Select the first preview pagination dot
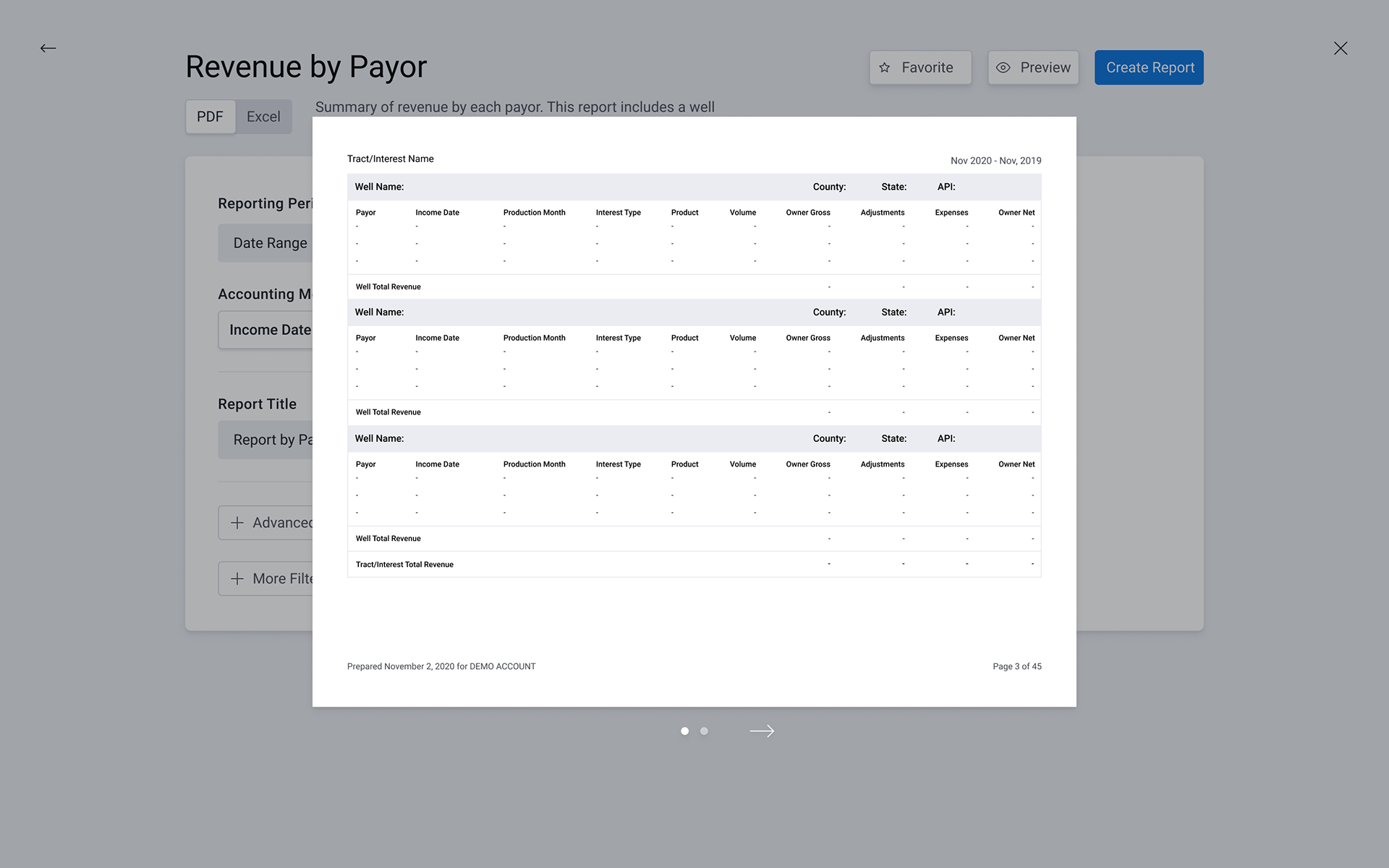Screen dimensions: 1389x868 coord(684,731)
